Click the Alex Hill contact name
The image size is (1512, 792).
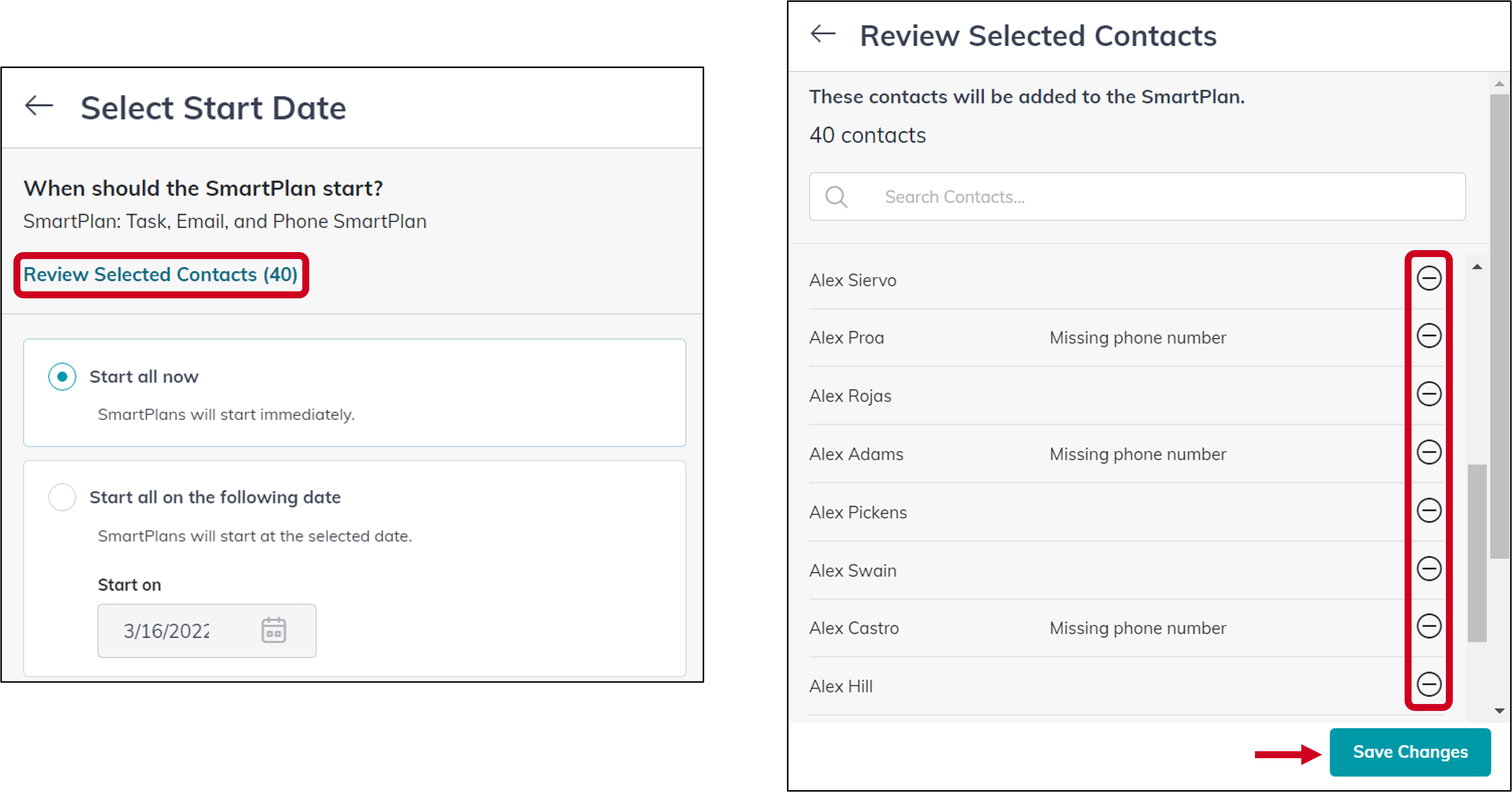click(841, 686)
